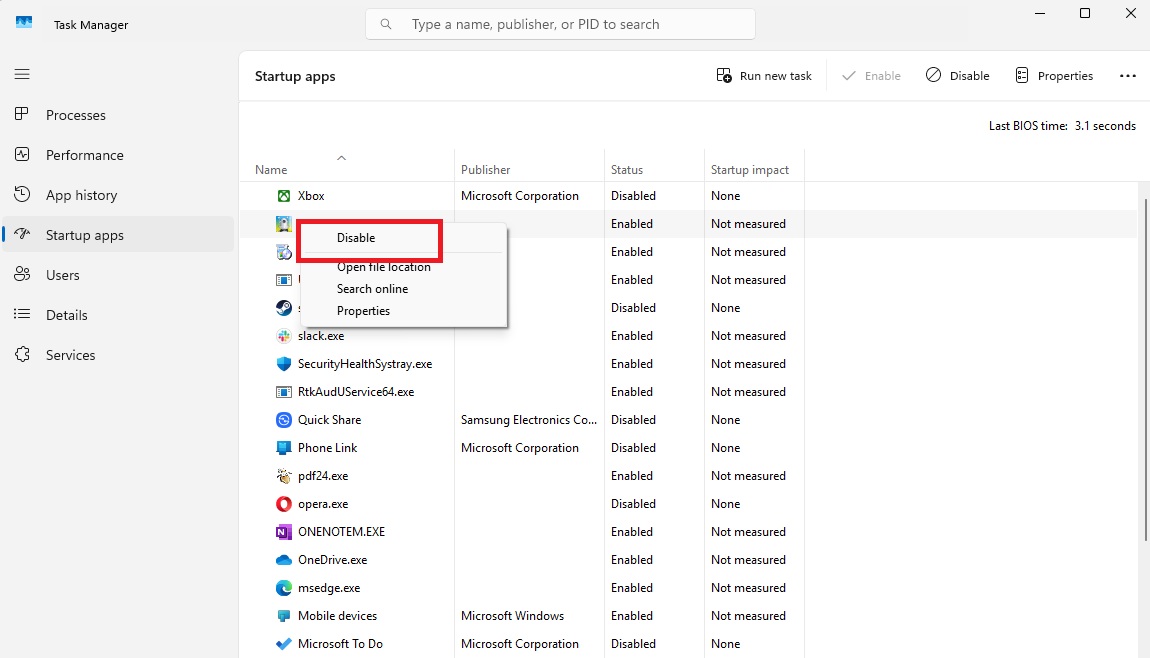Screen dimensions: 1150x658
Task: Select the slack.exe entry
Action: (321, 336)
